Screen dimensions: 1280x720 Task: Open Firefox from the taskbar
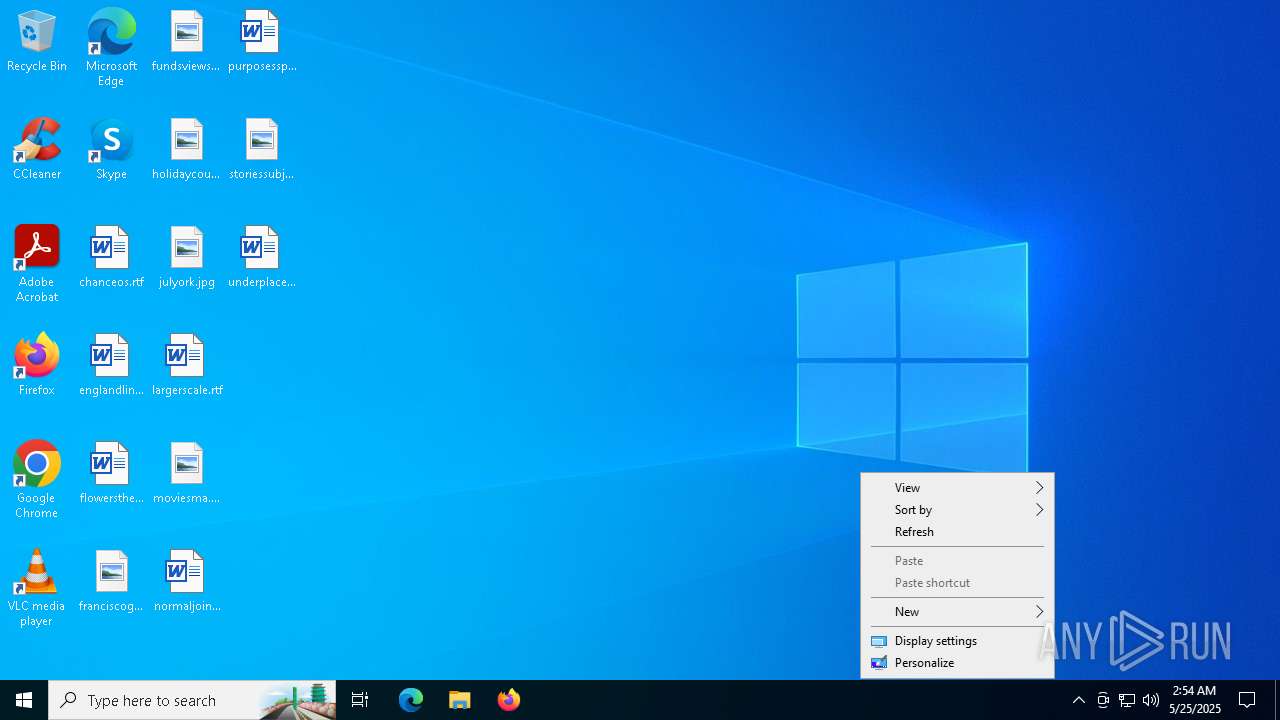(x=509, y=700)
